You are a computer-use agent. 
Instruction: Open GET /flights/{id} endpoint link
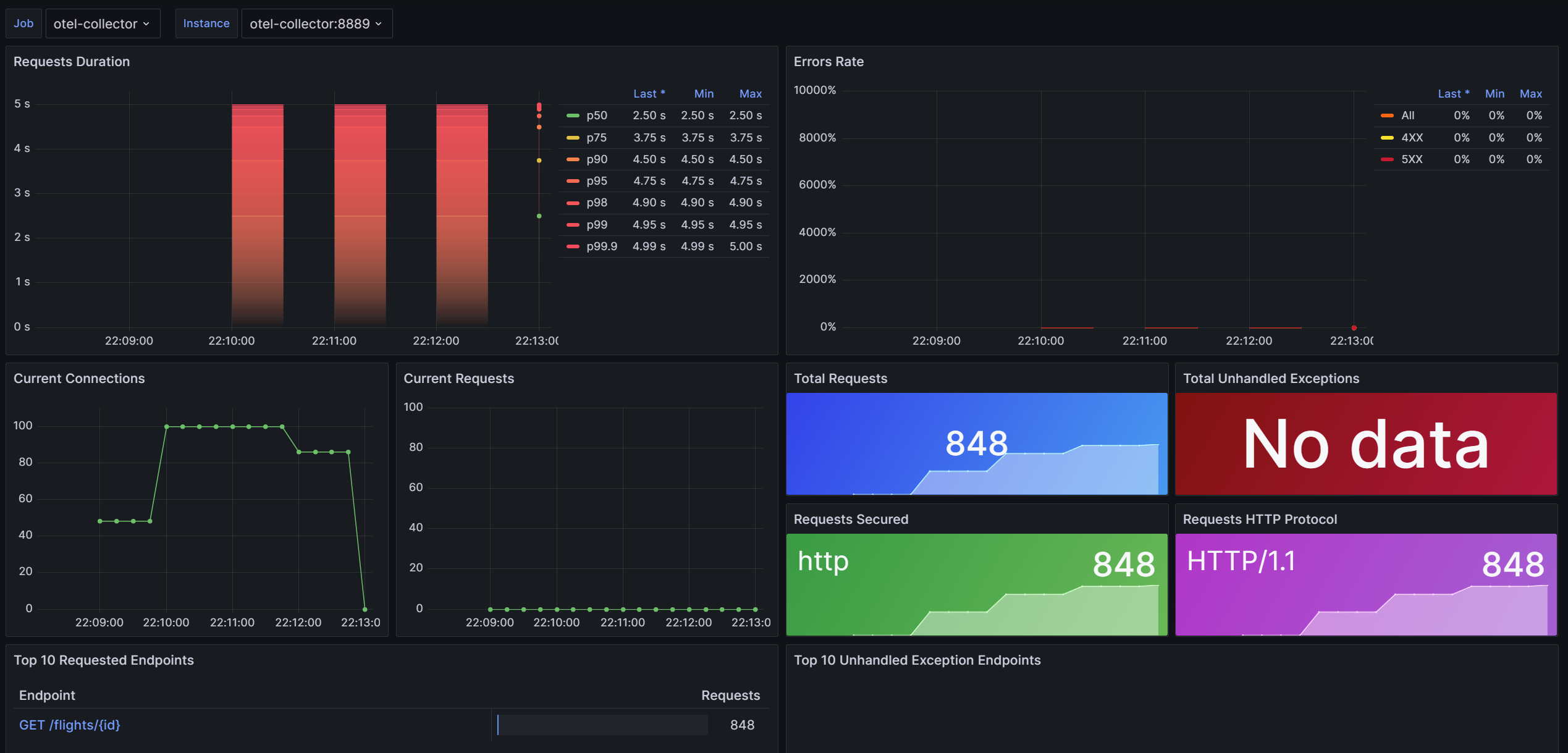click(70, 725)
